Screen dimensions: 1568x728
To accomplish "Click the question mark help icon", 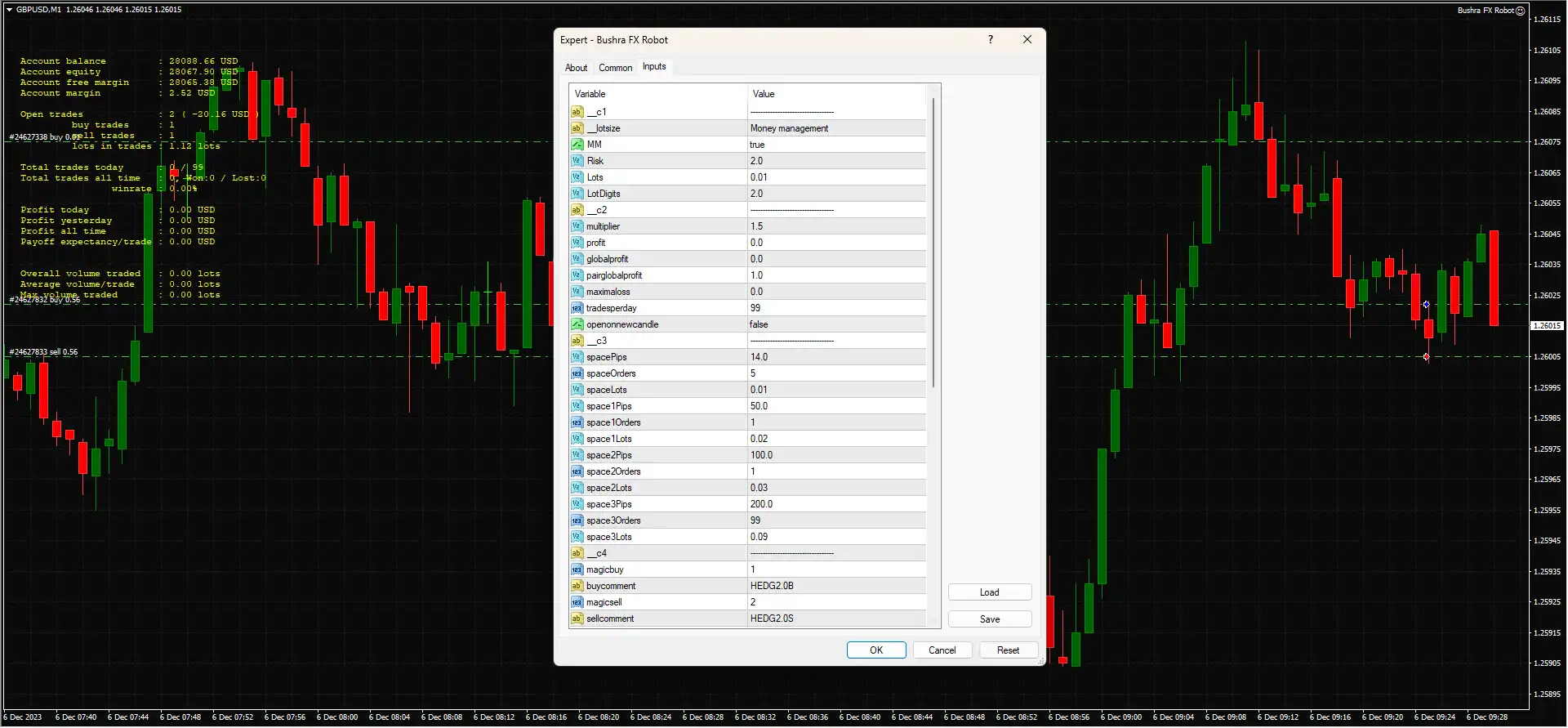I will 991,40.
